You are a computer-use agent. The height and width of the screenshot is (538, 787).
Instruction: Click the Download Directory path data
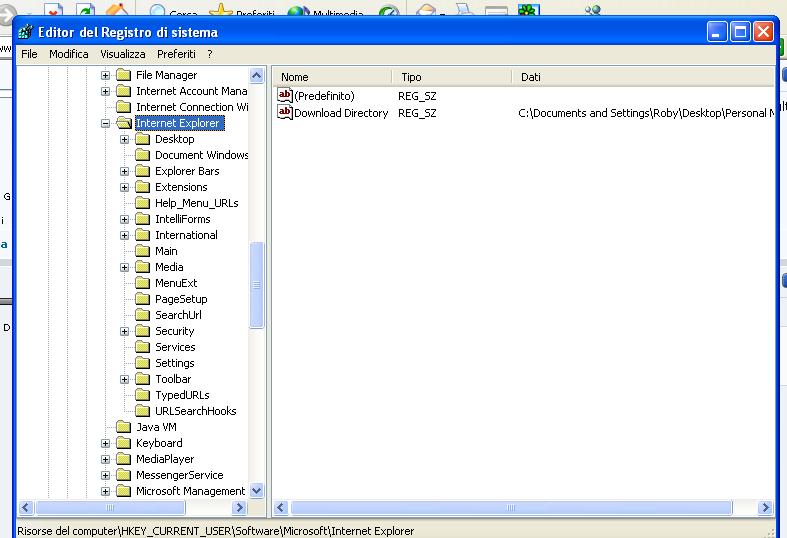(645, 113)
